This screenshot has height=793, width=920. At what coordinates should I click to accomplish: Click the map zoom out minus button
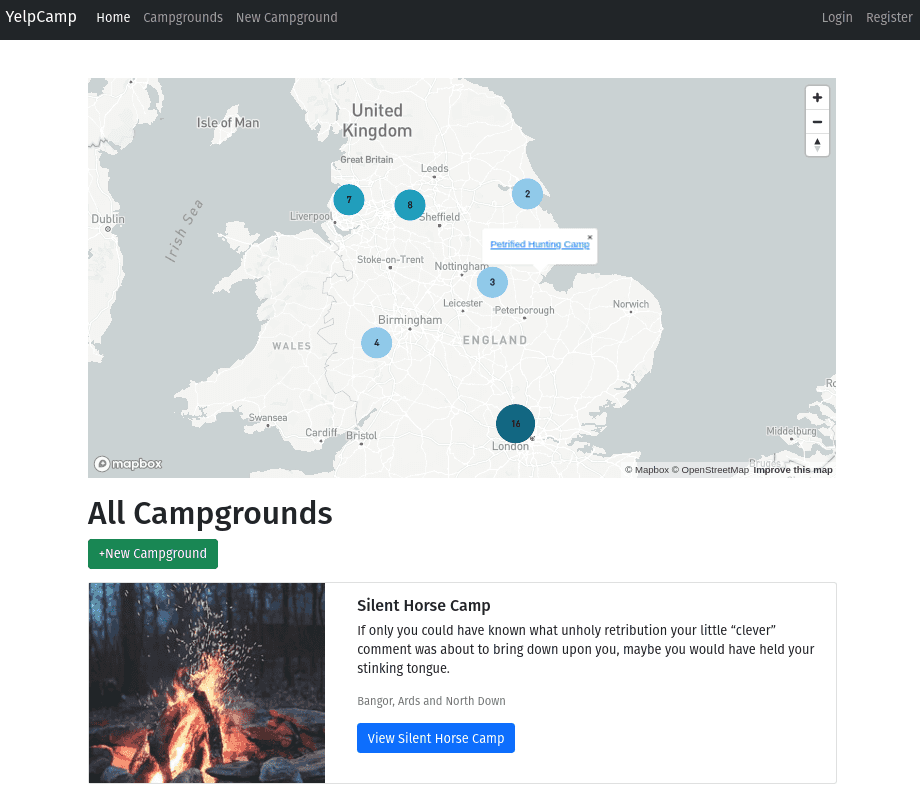pyautogui.click(x=817, y=122)
